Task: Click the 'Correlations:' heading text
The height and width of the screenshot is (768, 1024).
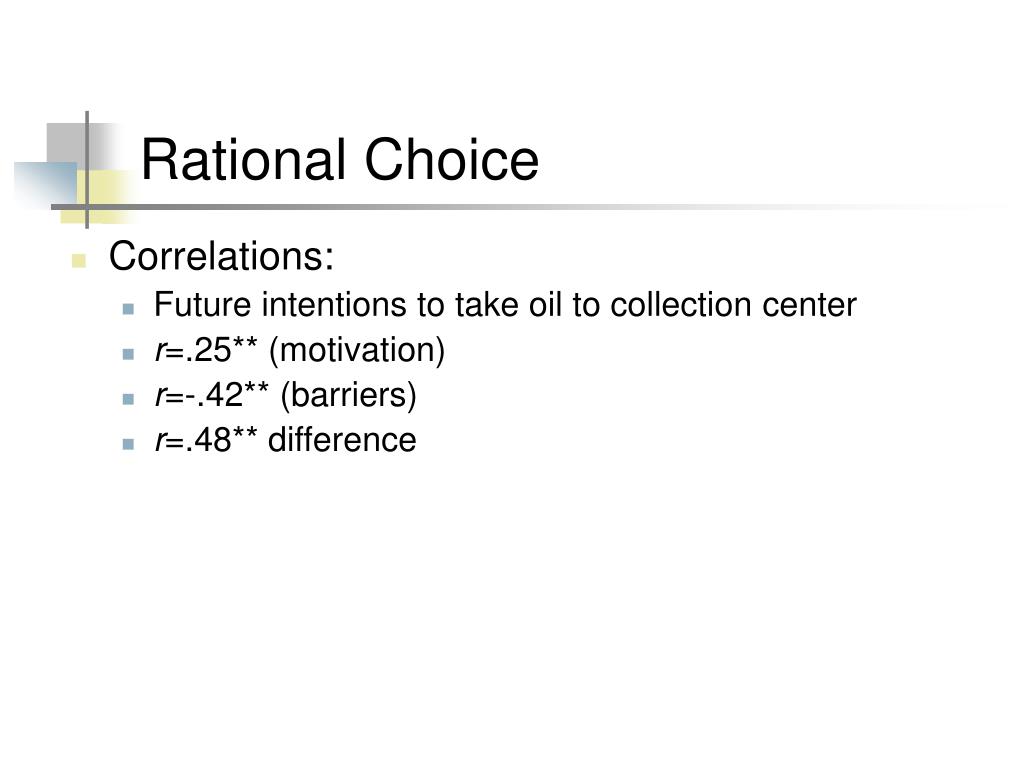Action: tap(221, 255)
